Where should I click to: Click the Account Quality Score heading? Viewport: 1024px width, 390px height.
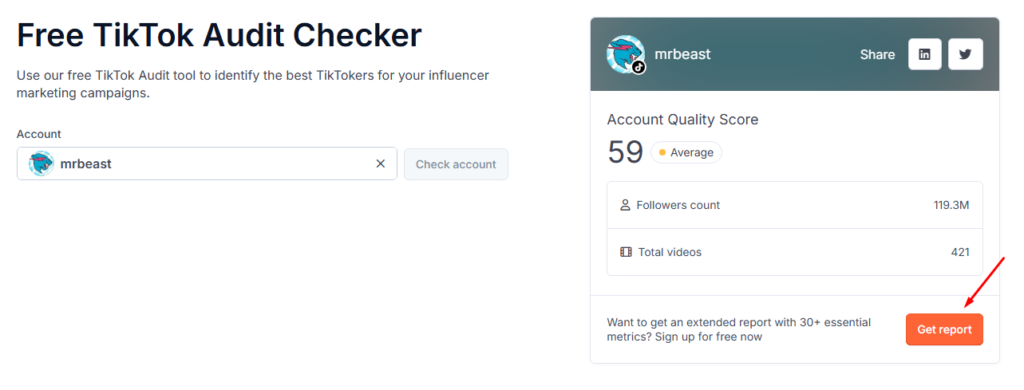click(682, 120)
